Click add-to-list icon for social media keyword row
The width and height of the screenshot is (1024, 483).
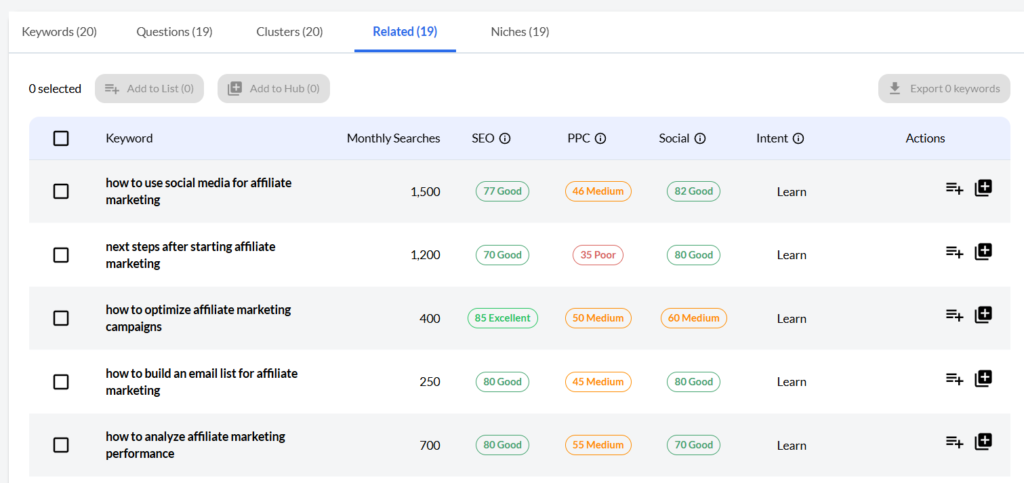point(954,188)
